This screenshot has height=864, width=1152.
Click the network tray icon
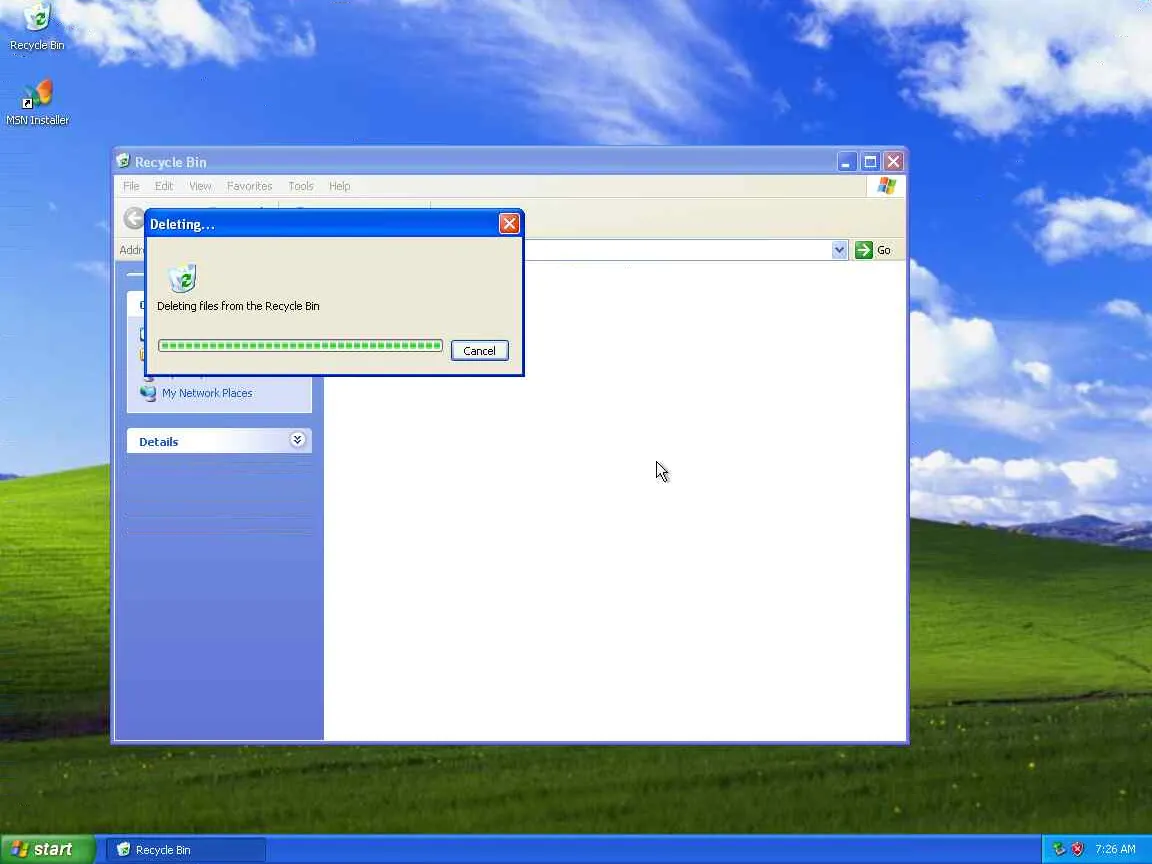click(1059, 849)
